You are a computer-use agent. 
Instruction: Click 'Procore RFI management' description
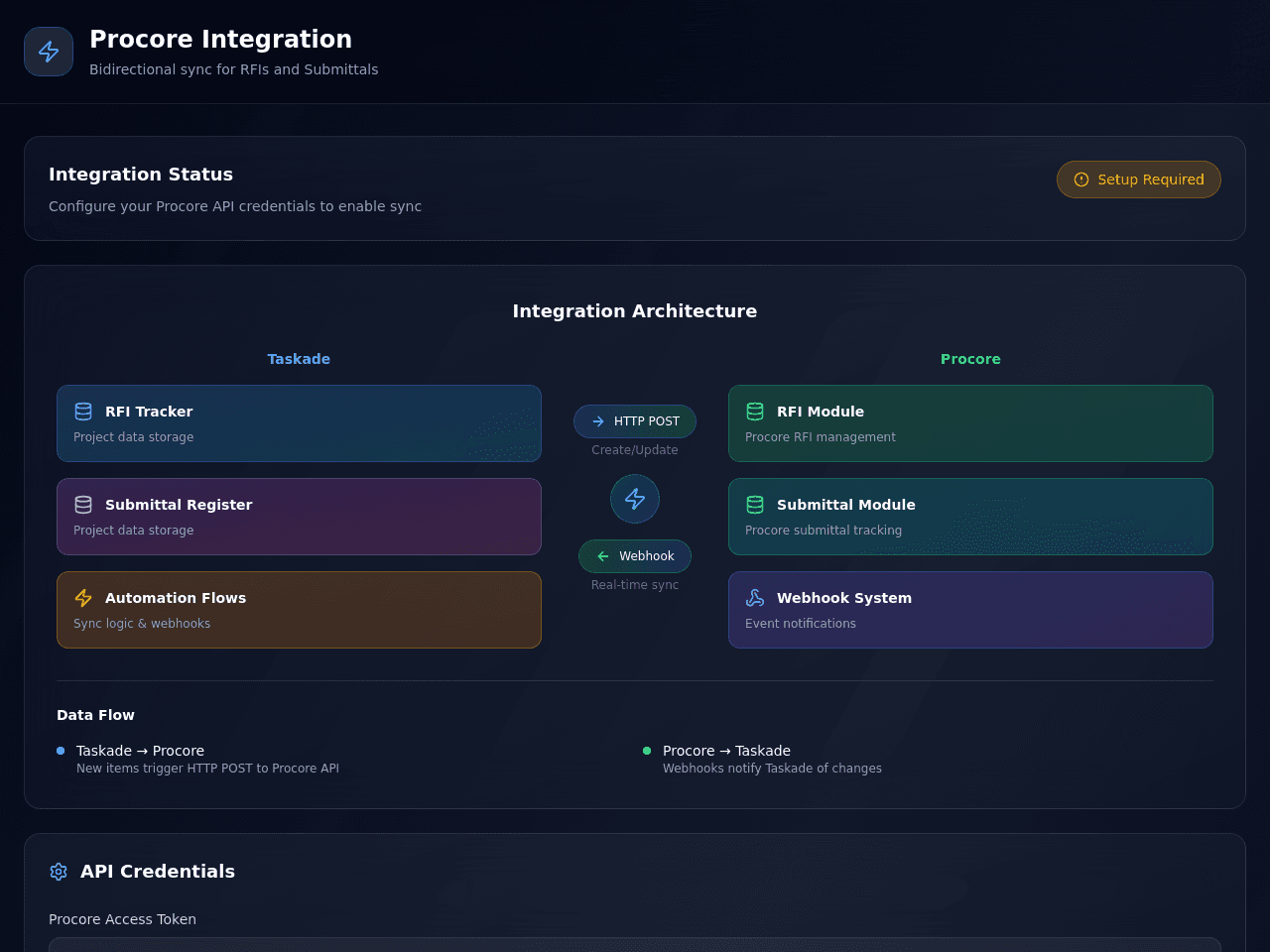(x=821, y=437)
